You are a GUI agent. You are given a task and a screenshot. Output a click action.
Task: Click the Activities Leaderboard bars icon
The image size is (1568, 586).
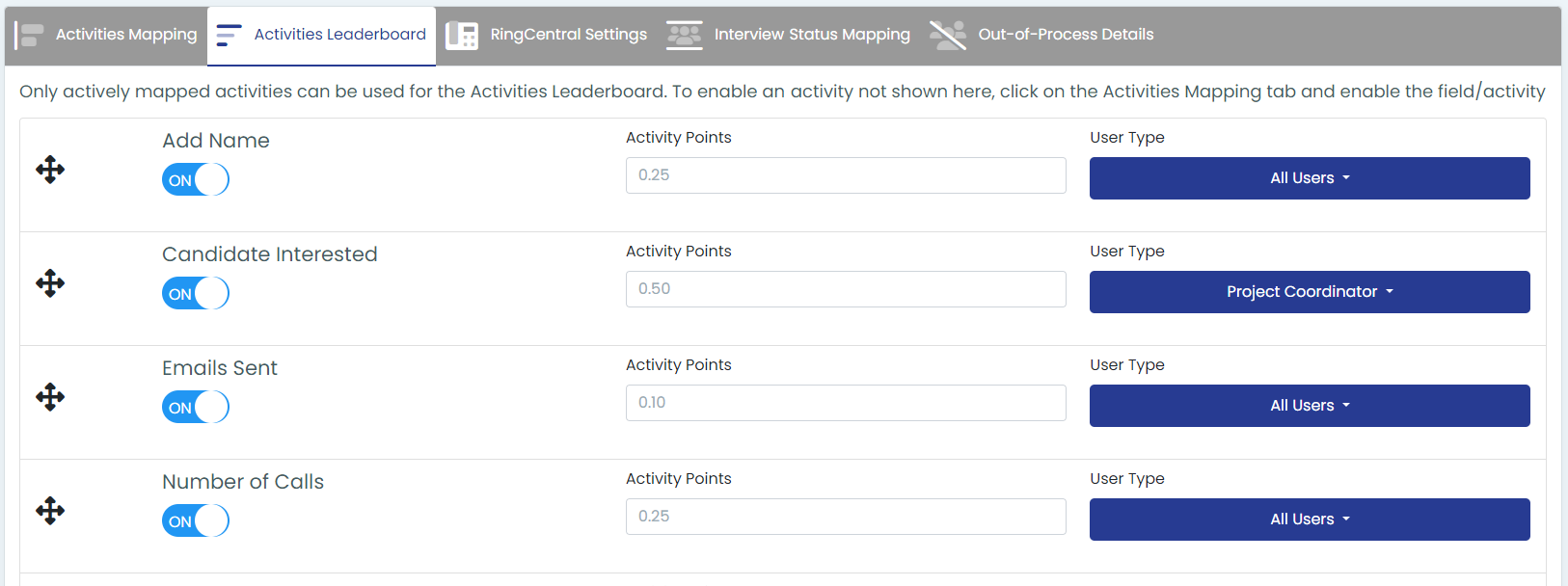(x=229, y=36)
